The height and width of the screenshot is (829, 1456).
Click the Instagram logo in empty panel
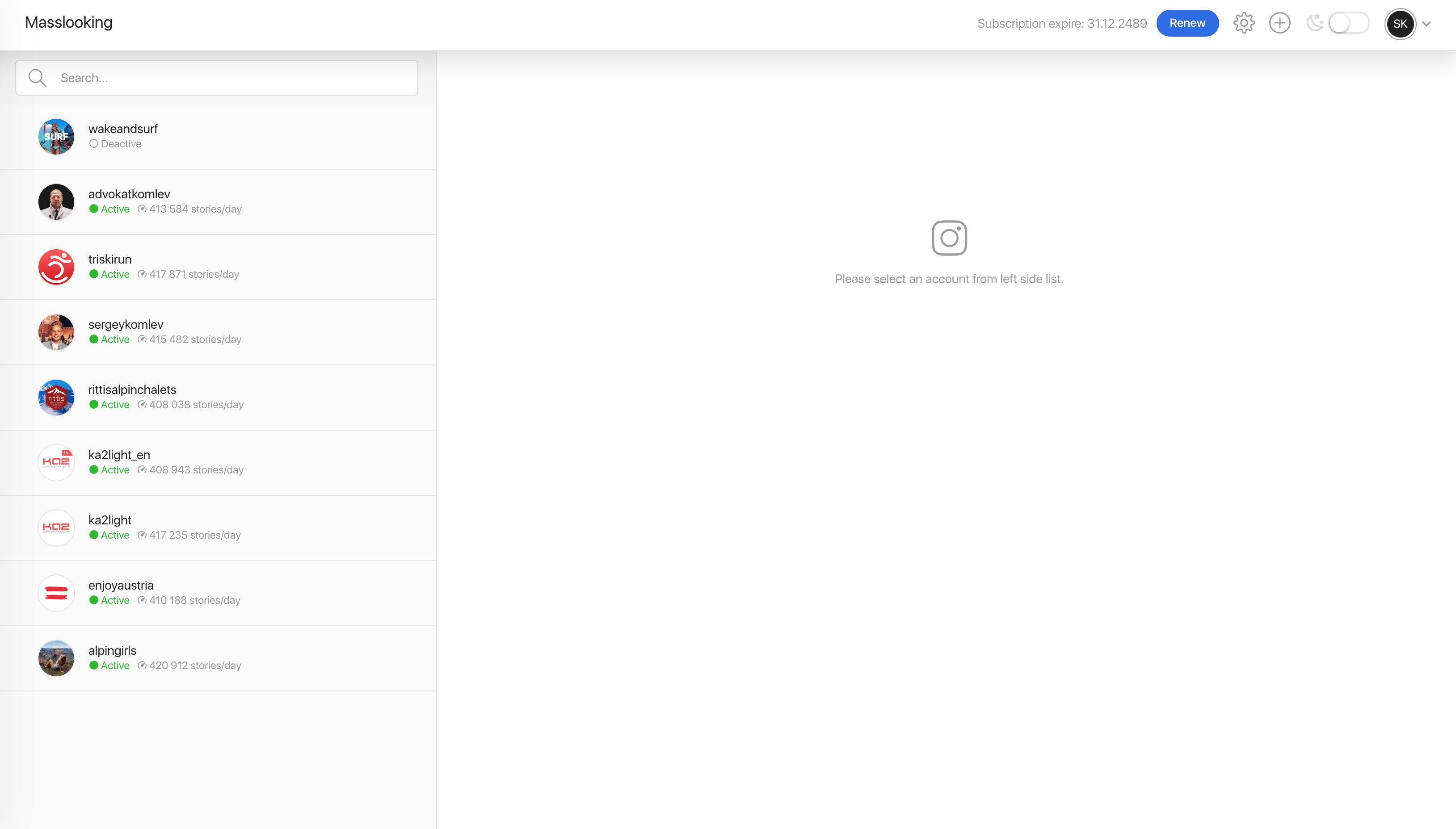point(949,238)
